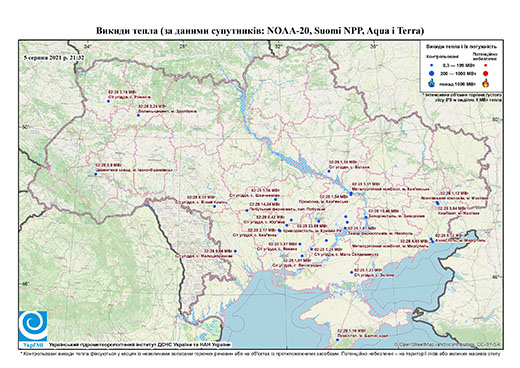Click the blue marker near Zdolbuniv
Image resolution: width=520 pixels, height=368 pixels.
[138, 115]
